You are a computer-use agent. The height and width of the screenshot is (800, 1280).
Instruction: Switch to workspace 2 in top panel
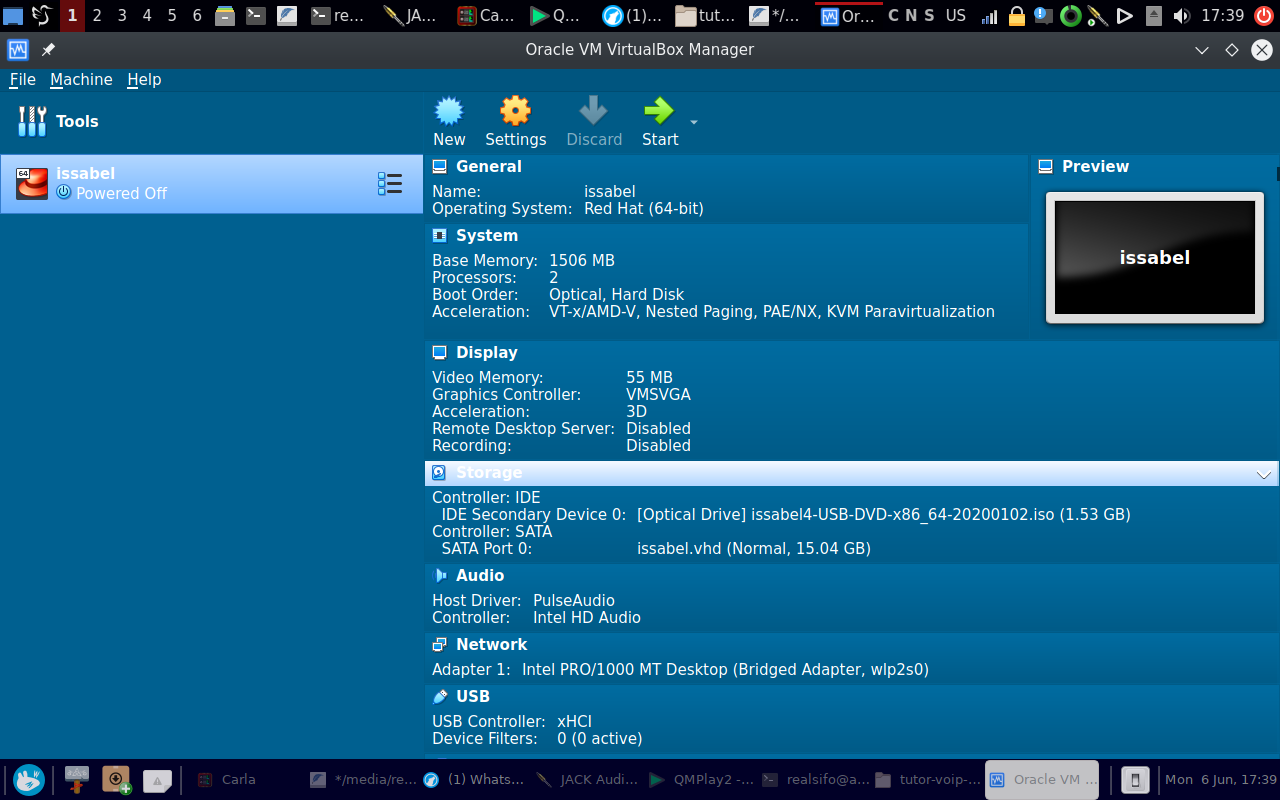coord(97,16)
